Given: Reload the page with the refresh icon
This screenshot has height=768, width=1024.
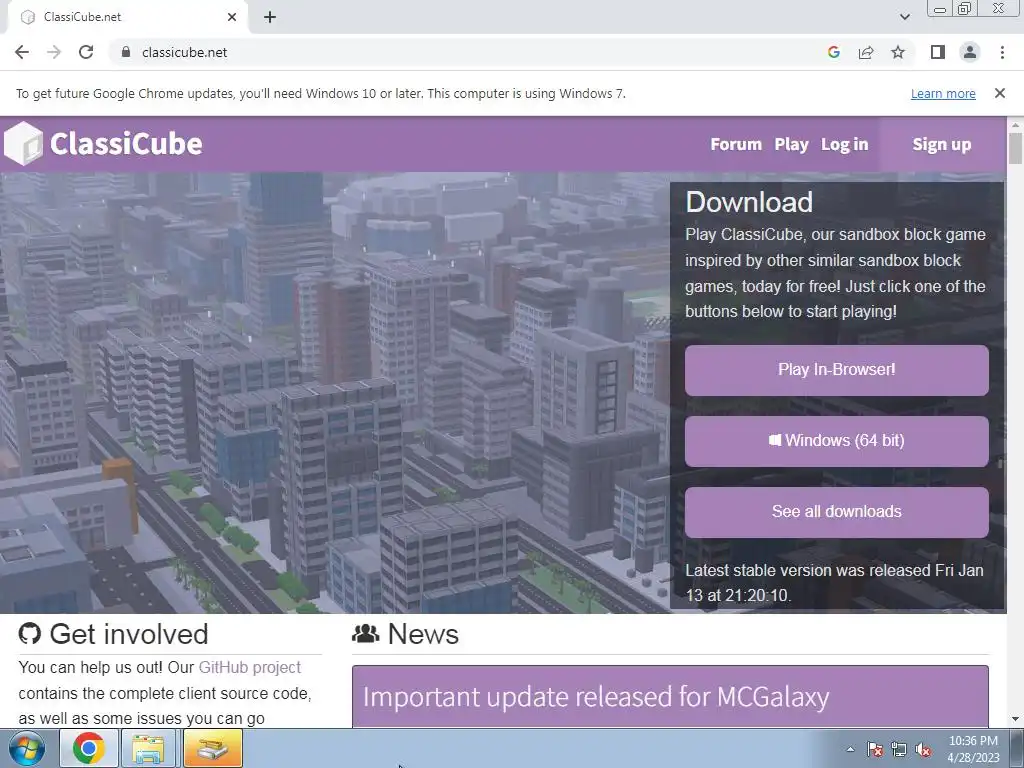Looking at the screenshot, I should click(x=86, y=52).
